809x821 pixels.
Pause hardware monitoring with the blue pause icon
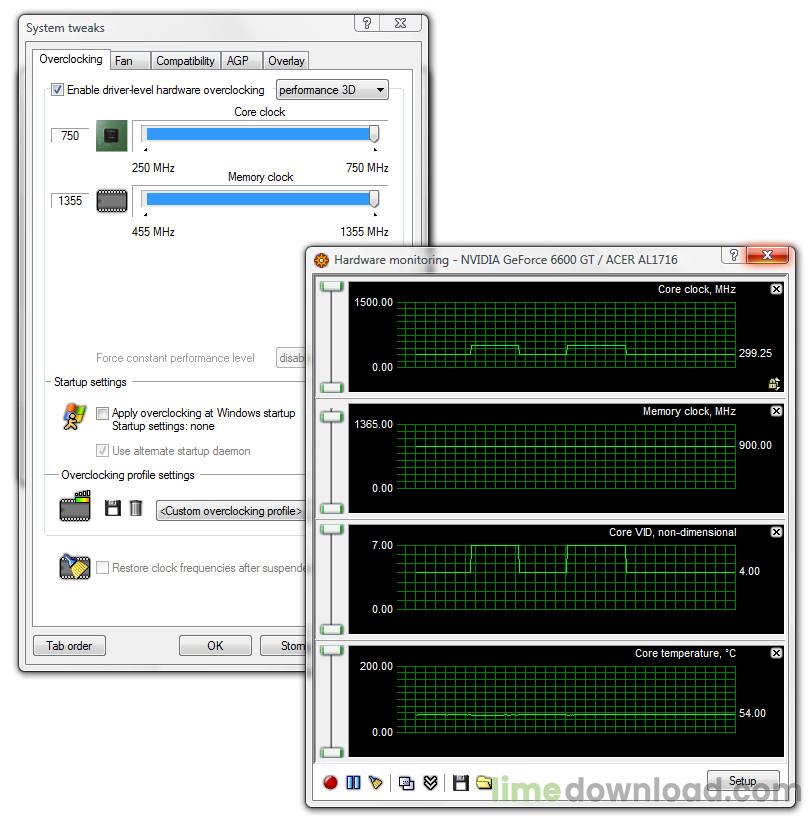point(353,782)
